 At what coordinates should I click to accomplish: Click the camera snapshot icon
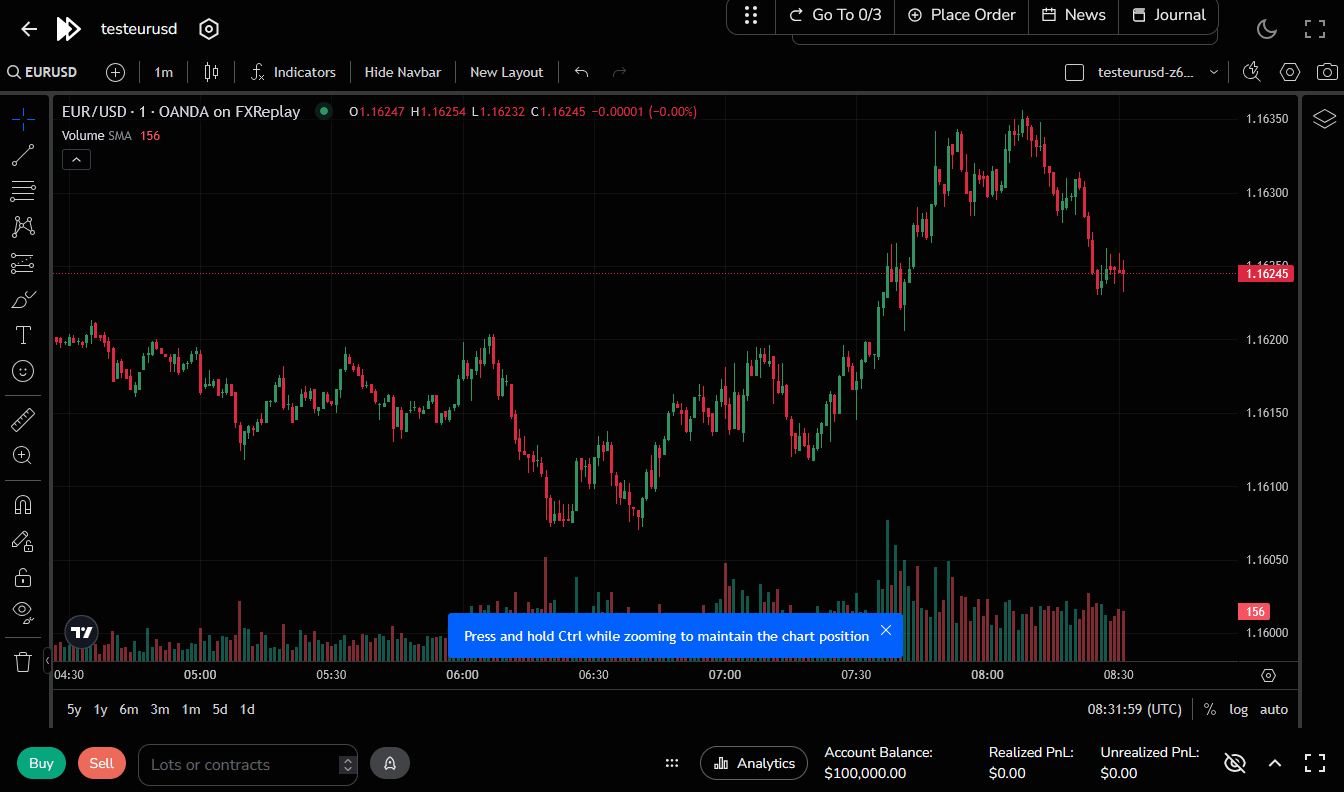(1327, 72)
